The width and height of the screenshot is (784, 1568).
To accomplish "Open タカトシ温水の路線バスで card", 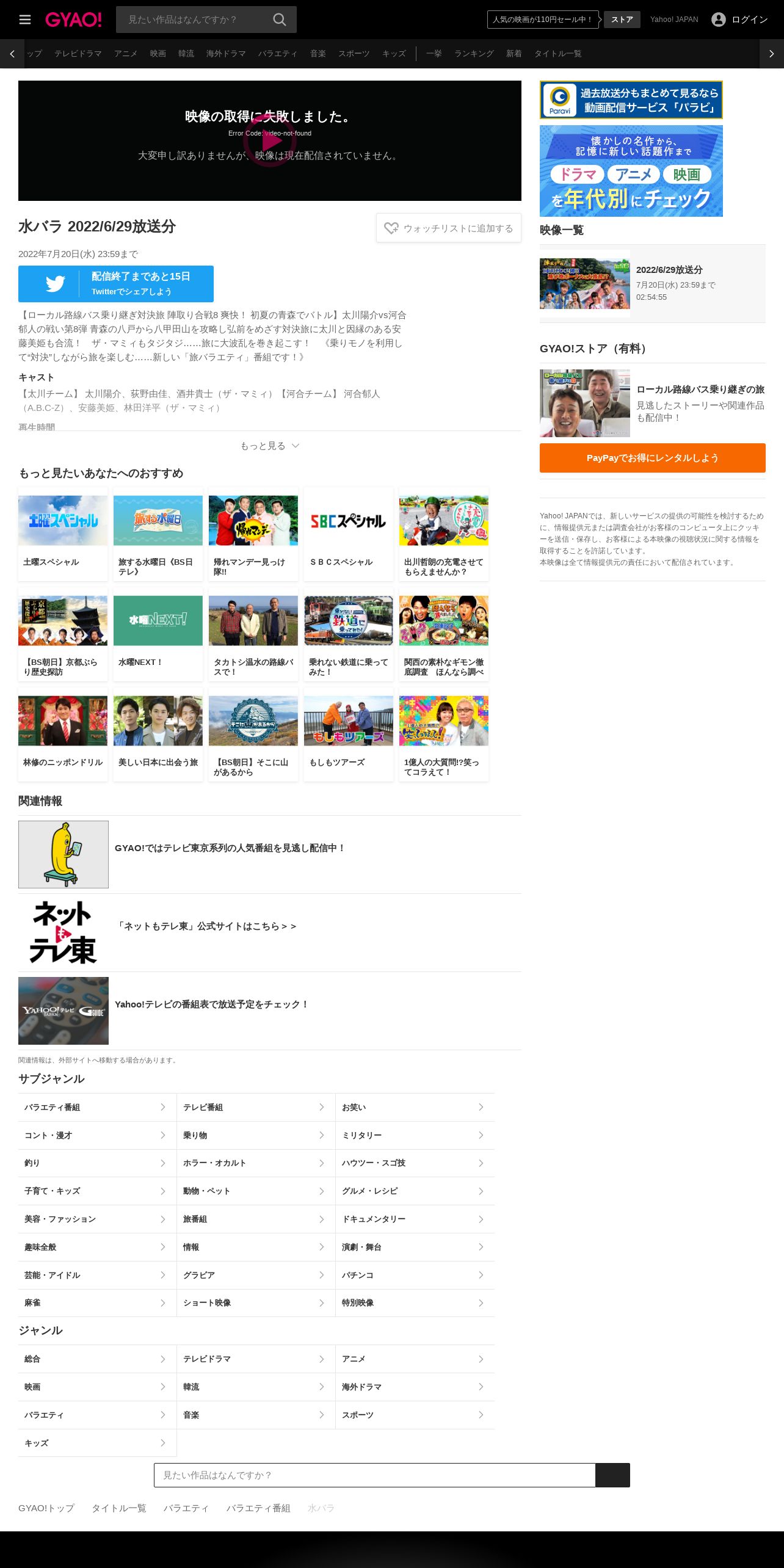I will click(253, 634).
